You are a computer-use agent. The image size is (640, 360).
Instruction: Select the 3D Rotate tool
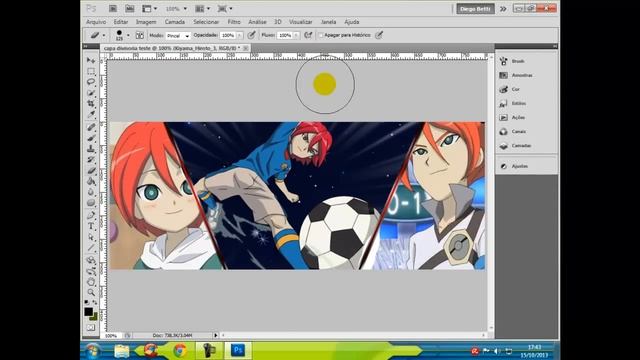click(91, 260)
